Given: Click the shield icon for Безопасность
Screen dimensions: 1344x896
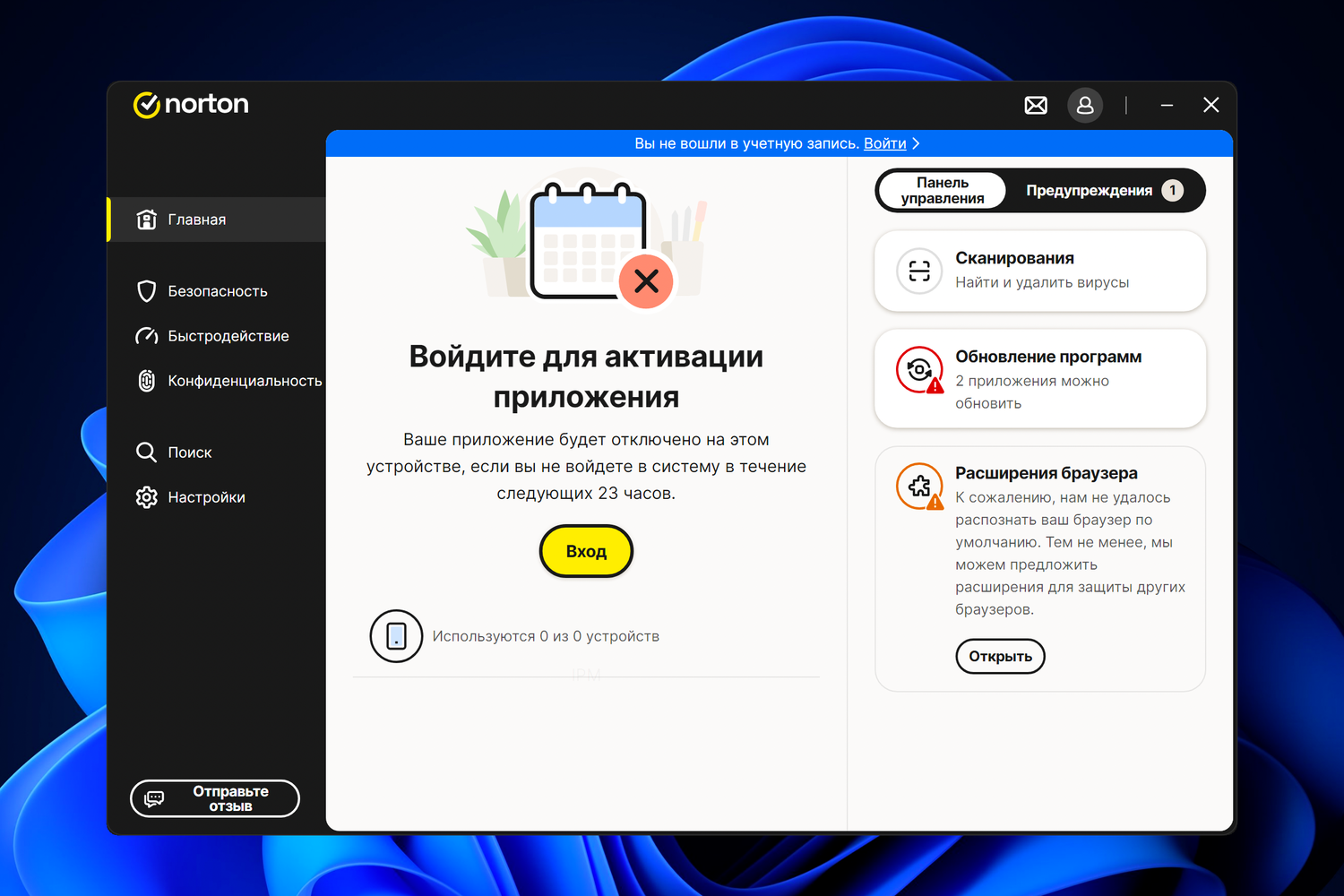Looking at the screenshot, I should click(x=146, y=291).
